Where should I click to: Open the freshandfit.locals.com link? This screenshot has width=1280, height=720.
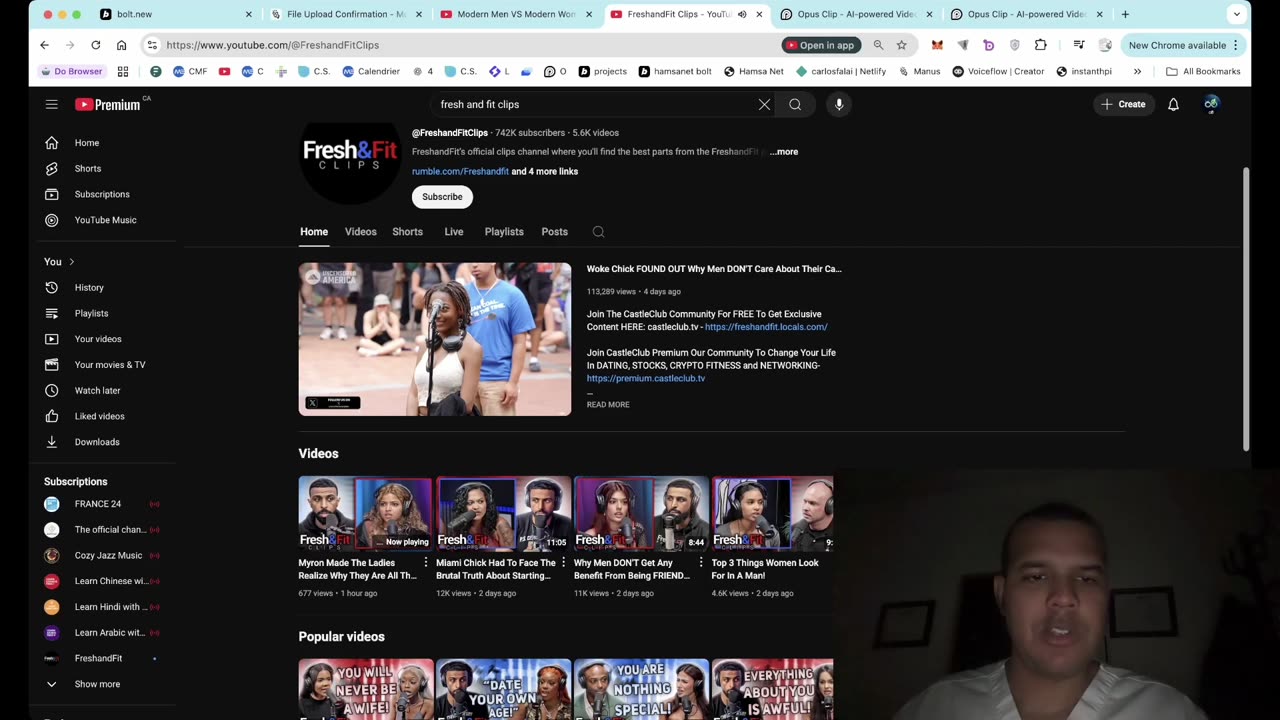point(766,327)
